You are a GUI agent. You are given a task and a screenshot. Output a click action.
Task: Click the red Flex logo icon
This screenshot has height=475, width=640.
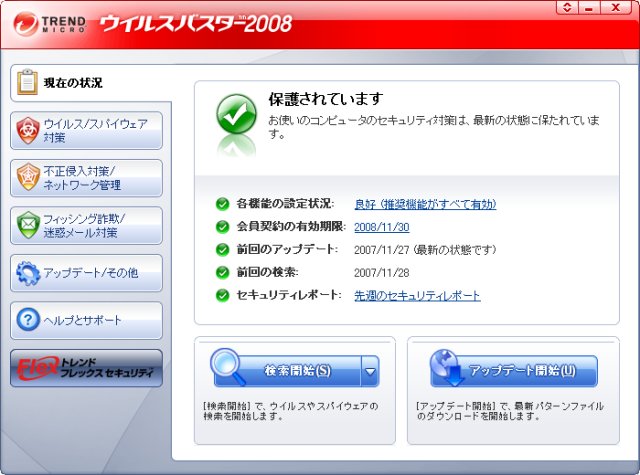click(38, 368)
